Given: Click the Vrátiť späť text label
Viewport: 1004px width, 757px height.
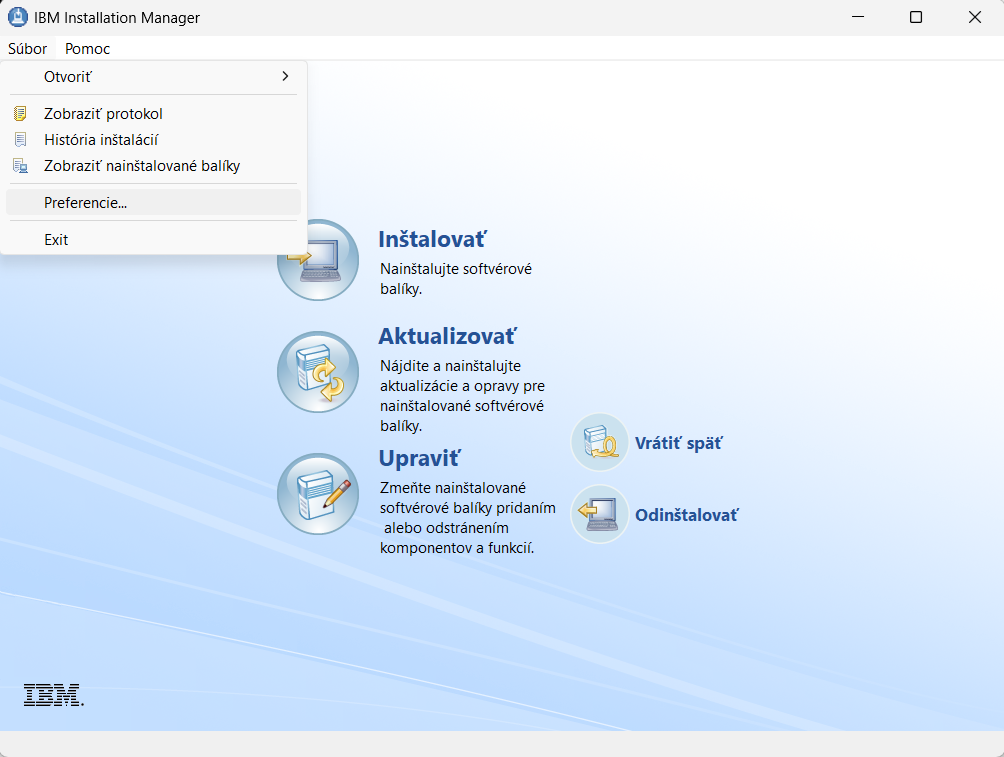Looking at the screenshot, I should (678, 443).
